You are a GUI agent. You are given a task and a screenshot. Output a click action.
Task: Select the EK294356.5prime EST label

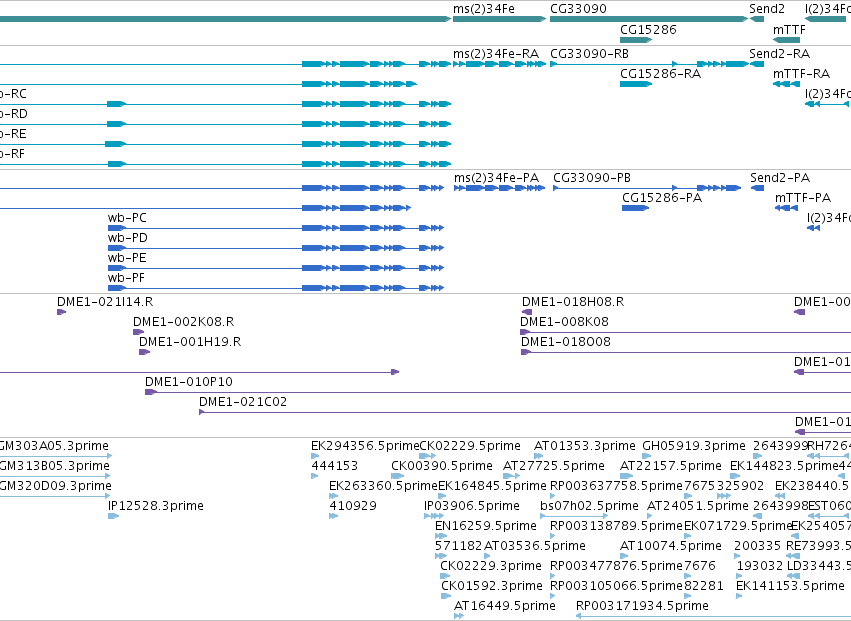pyautogui.click(x=365, y=447)
